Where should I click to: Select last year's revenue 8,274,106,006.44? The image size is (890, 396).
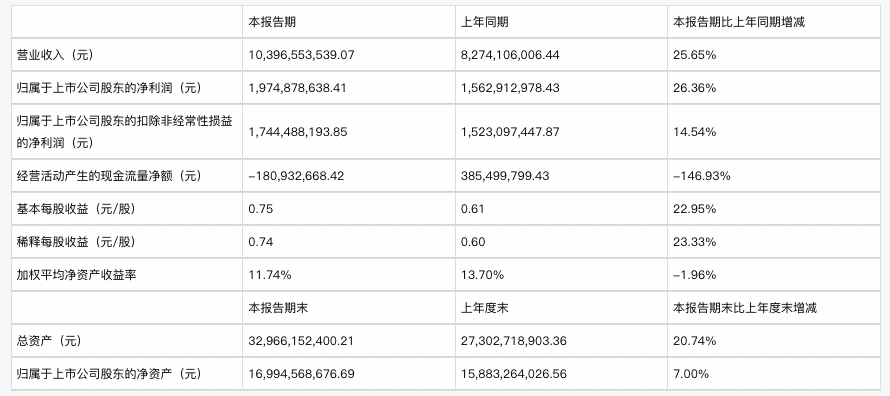tap(510, 55)
